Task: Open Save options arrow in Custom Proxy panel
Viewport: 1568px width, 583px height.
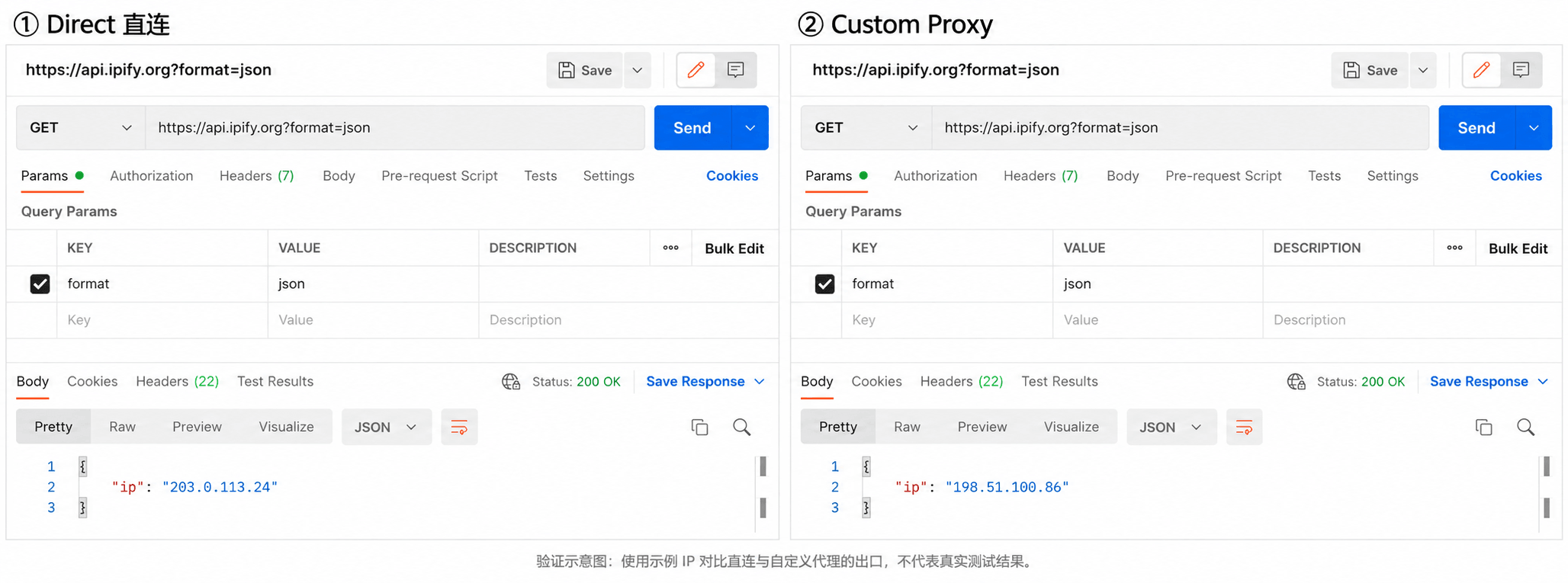Action: (1423, 70)
